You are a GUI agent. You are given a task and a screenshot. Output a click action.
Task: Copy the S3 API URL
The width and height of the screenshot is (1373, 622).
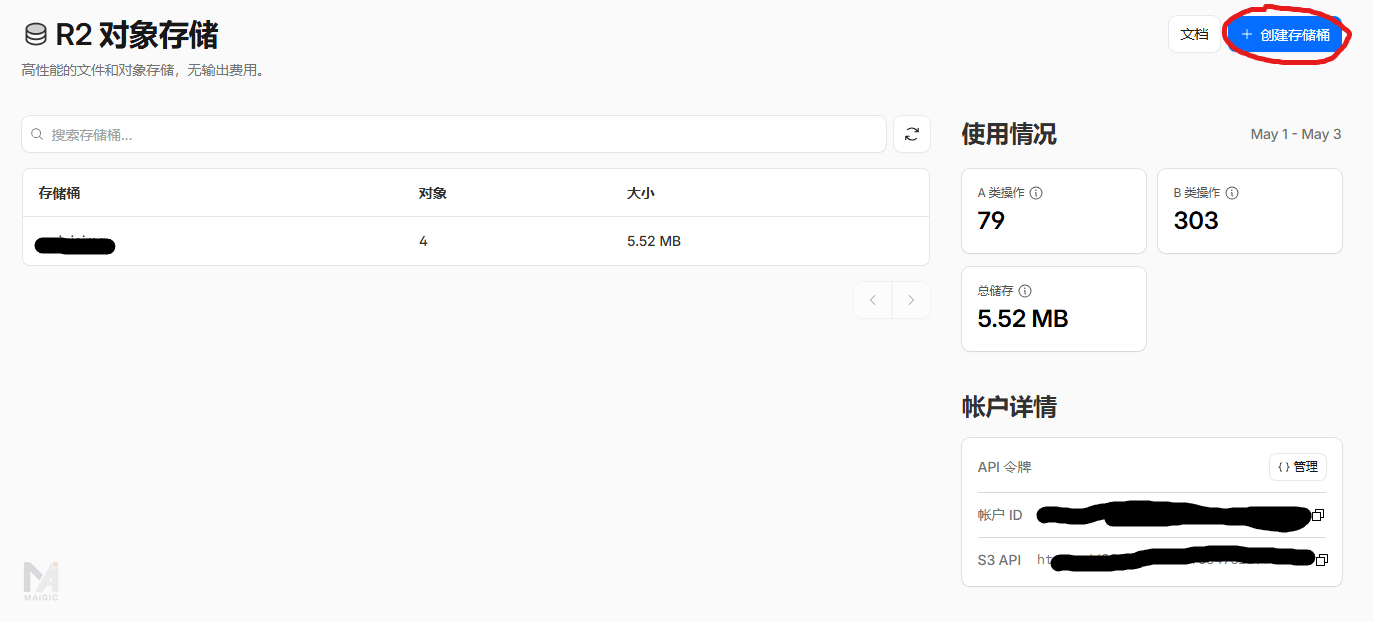tap(1322, 560)
